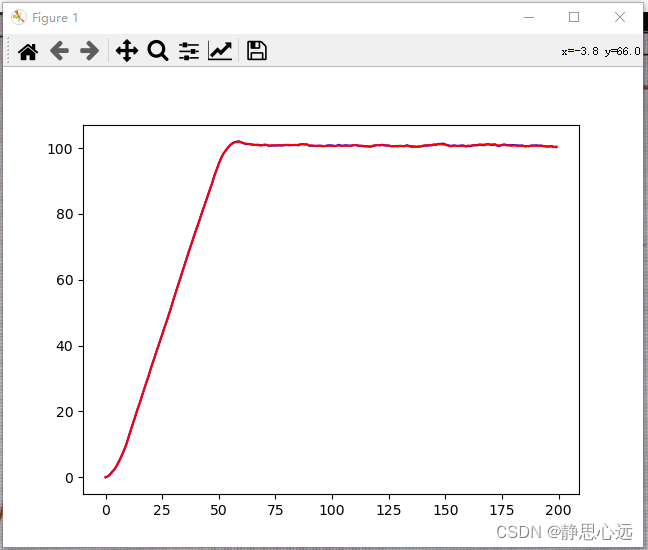Go back to the previous view
The width and height of the screenshot is (648, 550).
[59, 51]
